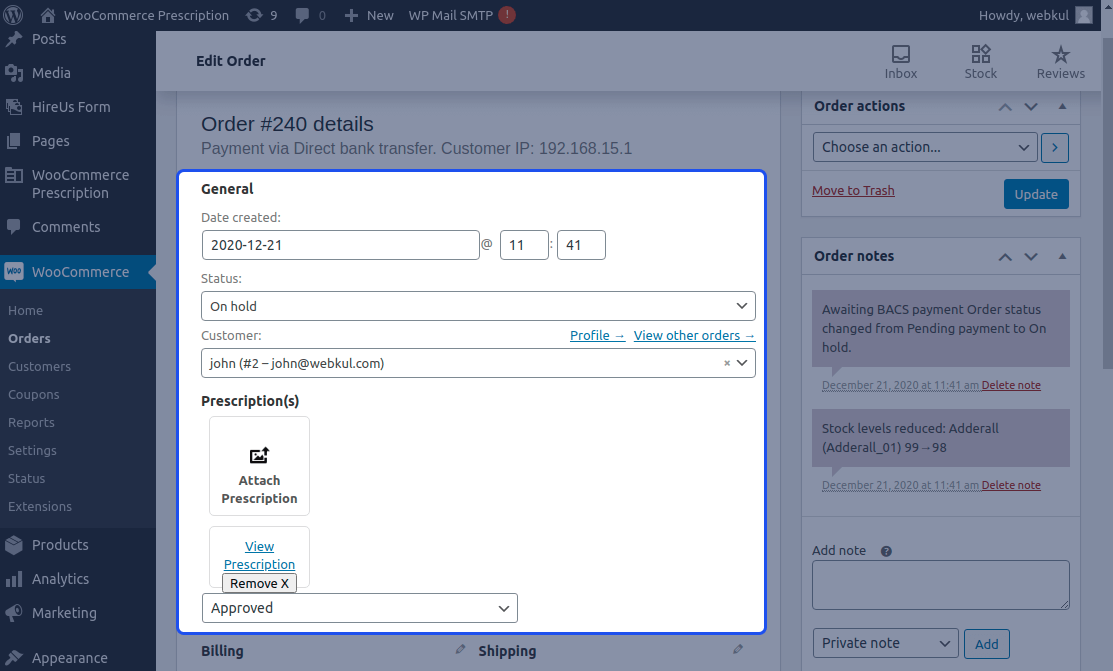The width and height of the screenshot is (1113, 671).
Task: Click the Woo logo icon in sidebar
Action: 14,271
